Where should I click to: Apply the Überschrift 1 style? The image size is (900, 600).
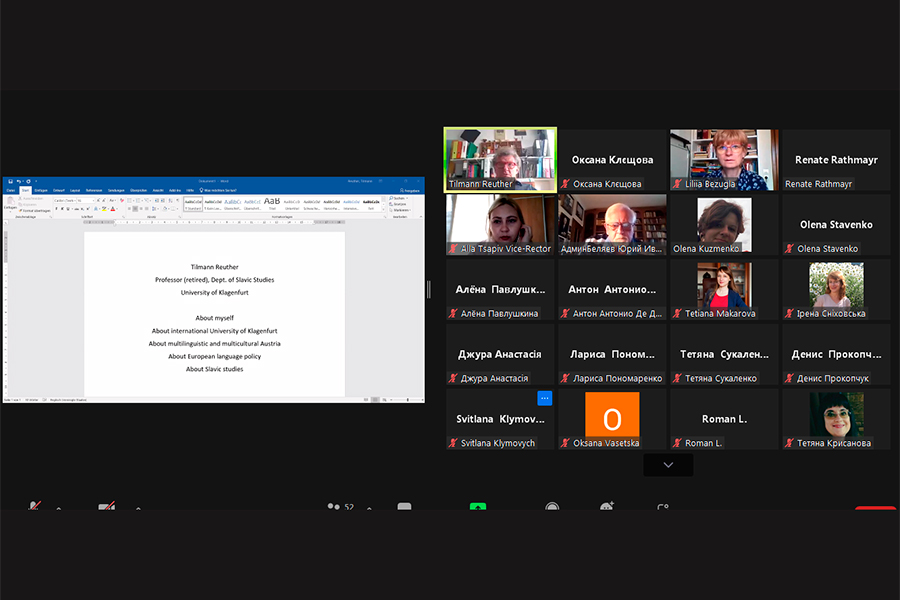232,204
